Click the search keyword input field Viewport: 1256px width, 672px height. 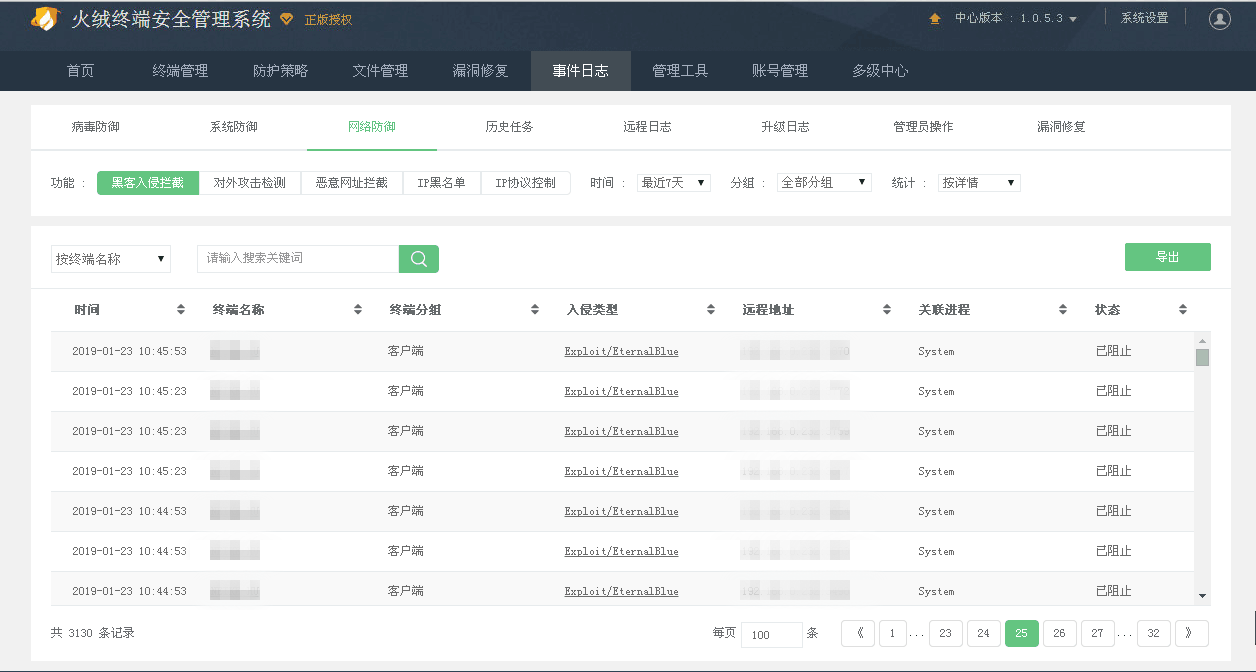298,259
